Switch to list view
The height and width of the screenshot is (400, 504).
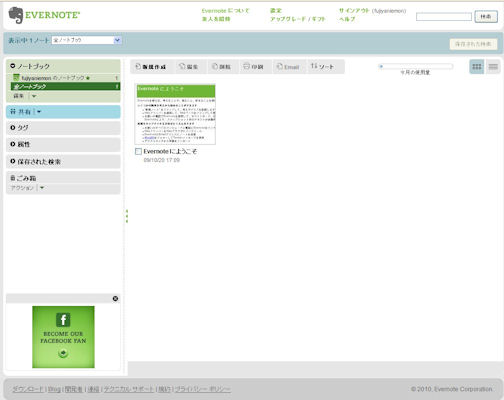click(x=493, y=67)
